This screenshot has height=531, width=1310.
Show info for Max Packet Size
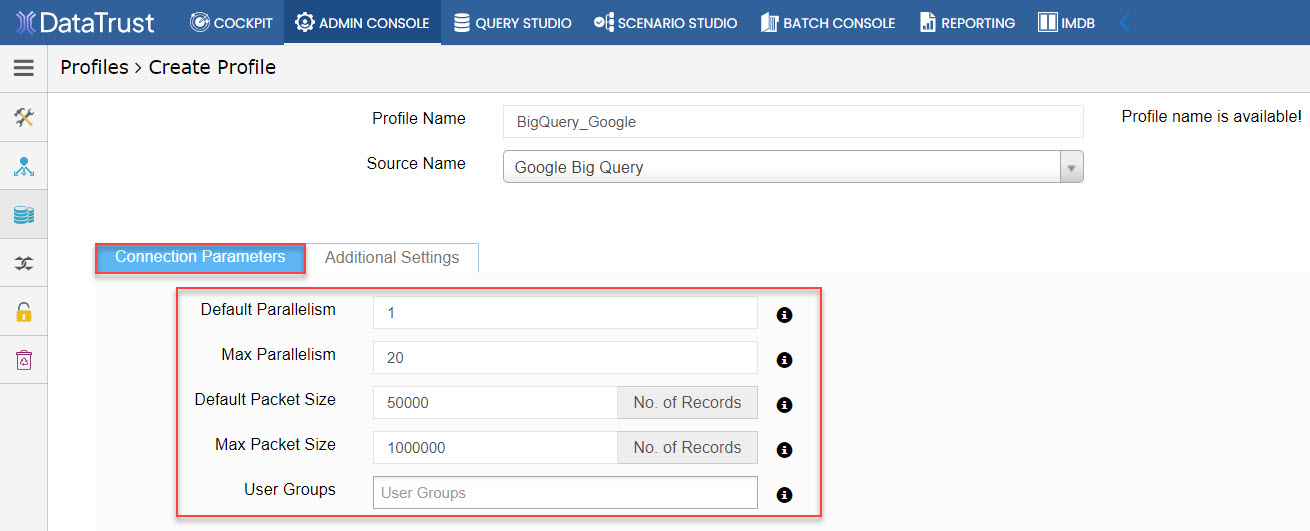click(785, 450)
